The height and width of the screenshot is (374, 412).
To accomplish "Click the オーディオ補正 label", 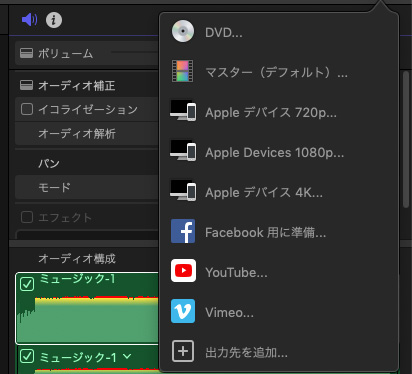I will (x=77, y=86).
